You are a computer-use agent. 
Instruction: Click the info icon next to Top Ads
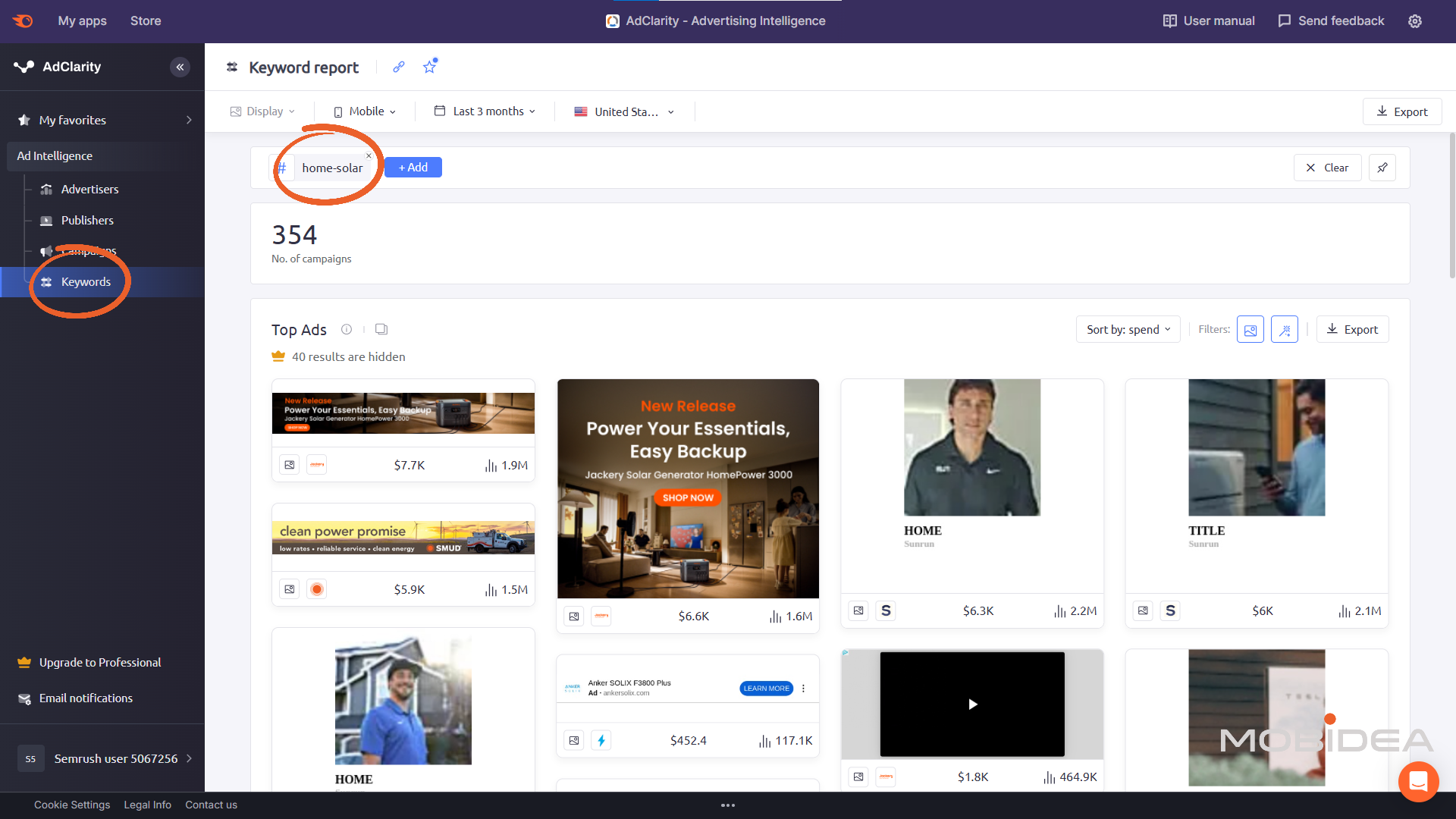(x=347, y=329)
